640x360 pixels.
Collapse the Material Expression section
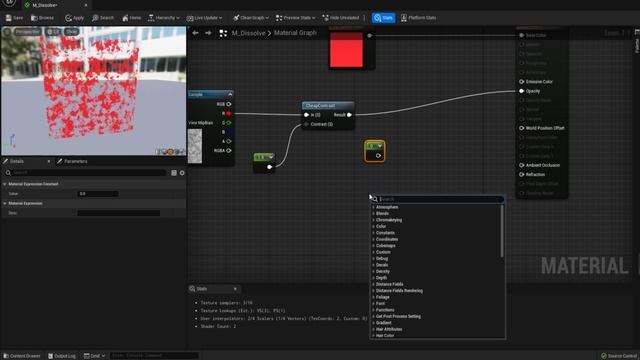tap(5, 203)
